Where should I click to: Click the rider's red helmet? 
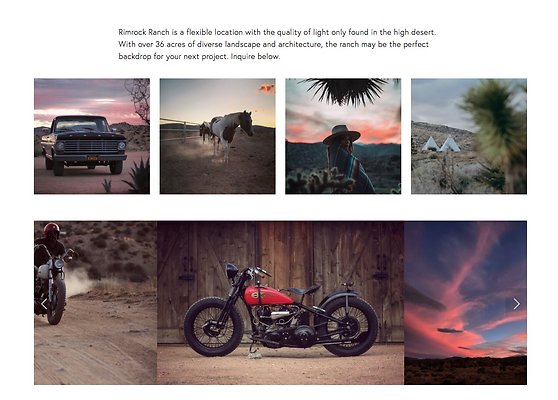(52, 230)
